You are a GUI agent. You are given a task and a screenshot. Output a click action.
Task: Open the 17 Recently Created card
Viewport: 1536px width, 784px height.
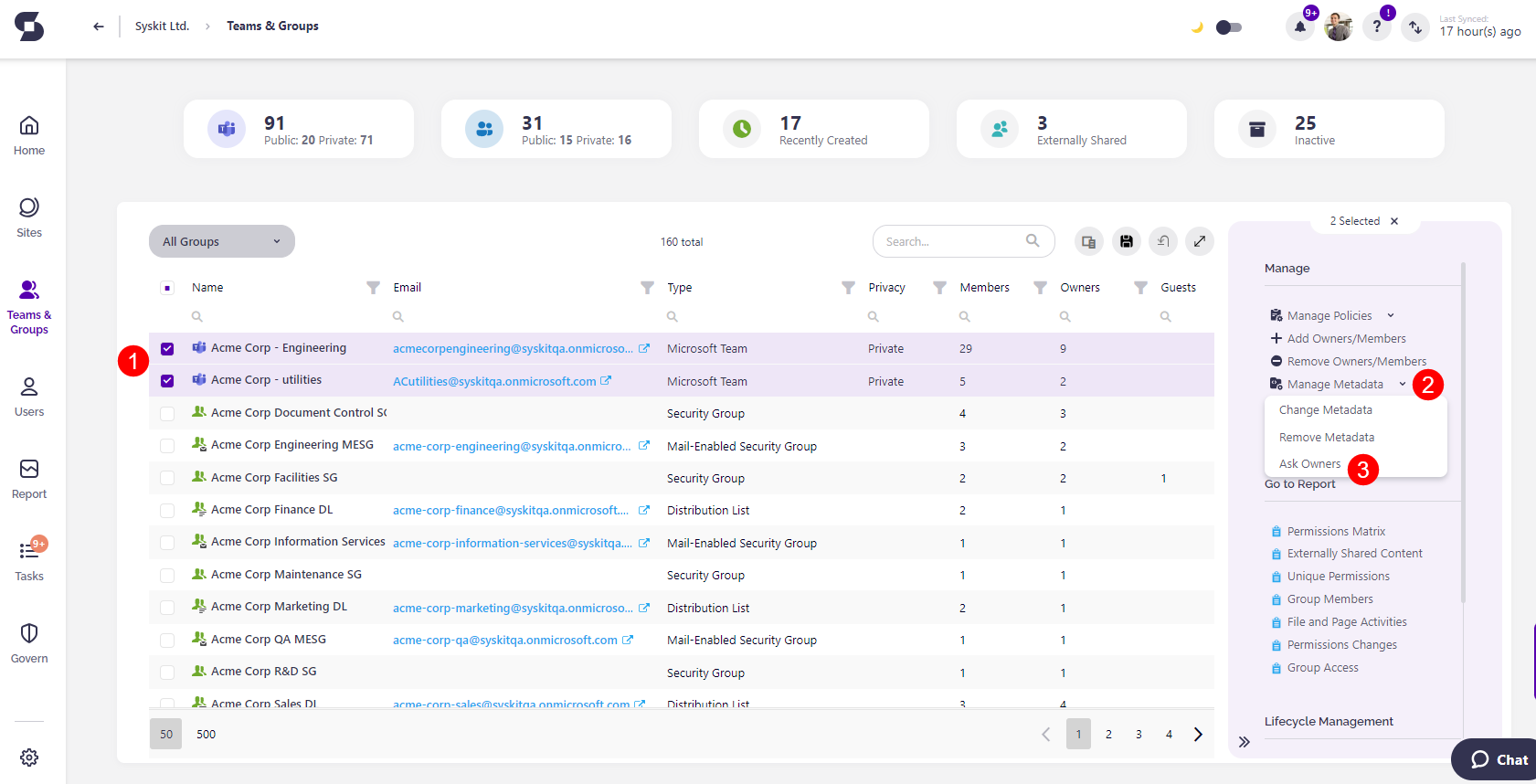[814, 129]
